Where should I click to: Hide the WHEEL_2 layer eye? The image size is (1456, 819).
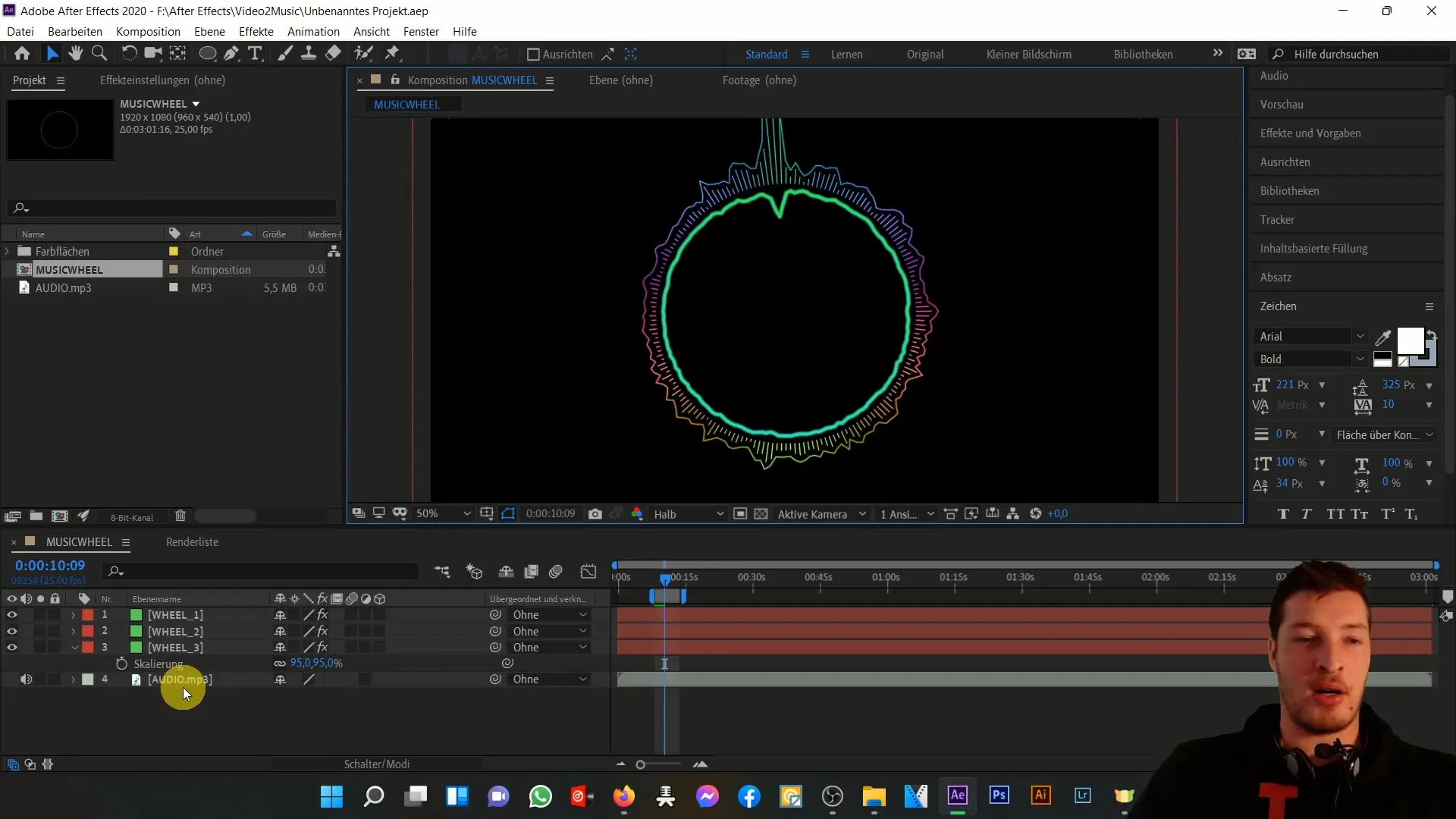(x=12, y=632)
